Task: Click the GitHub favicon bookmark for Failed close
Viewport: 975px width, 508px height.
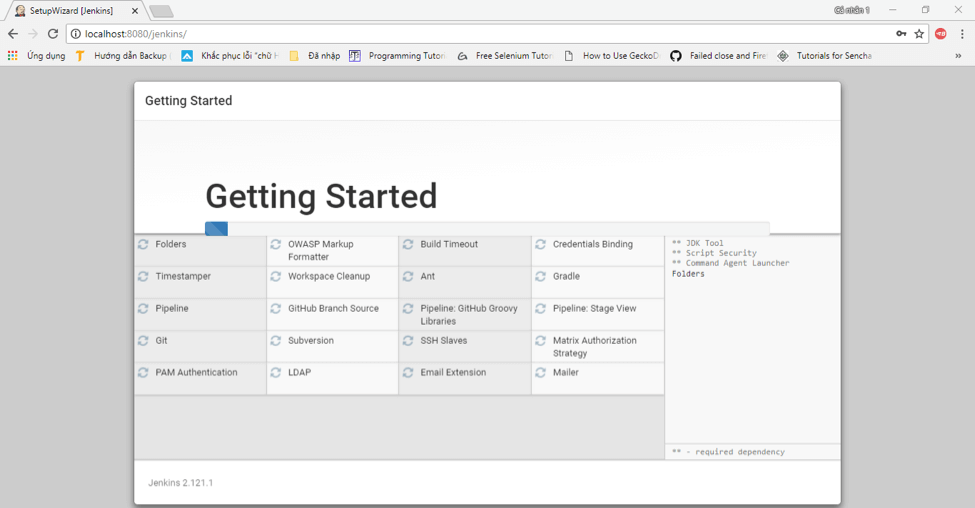Action: (x=676, y=56)
